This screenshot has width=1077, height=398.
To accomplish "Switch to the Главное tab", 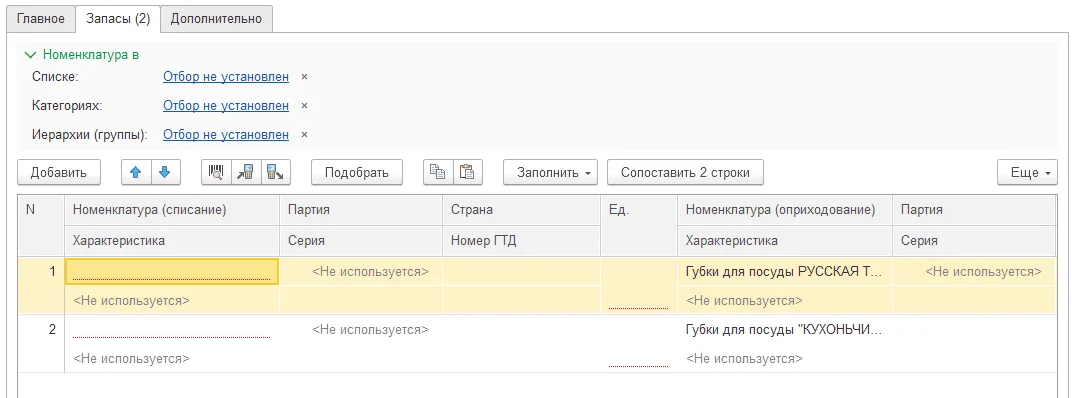I will pos(41,19).
